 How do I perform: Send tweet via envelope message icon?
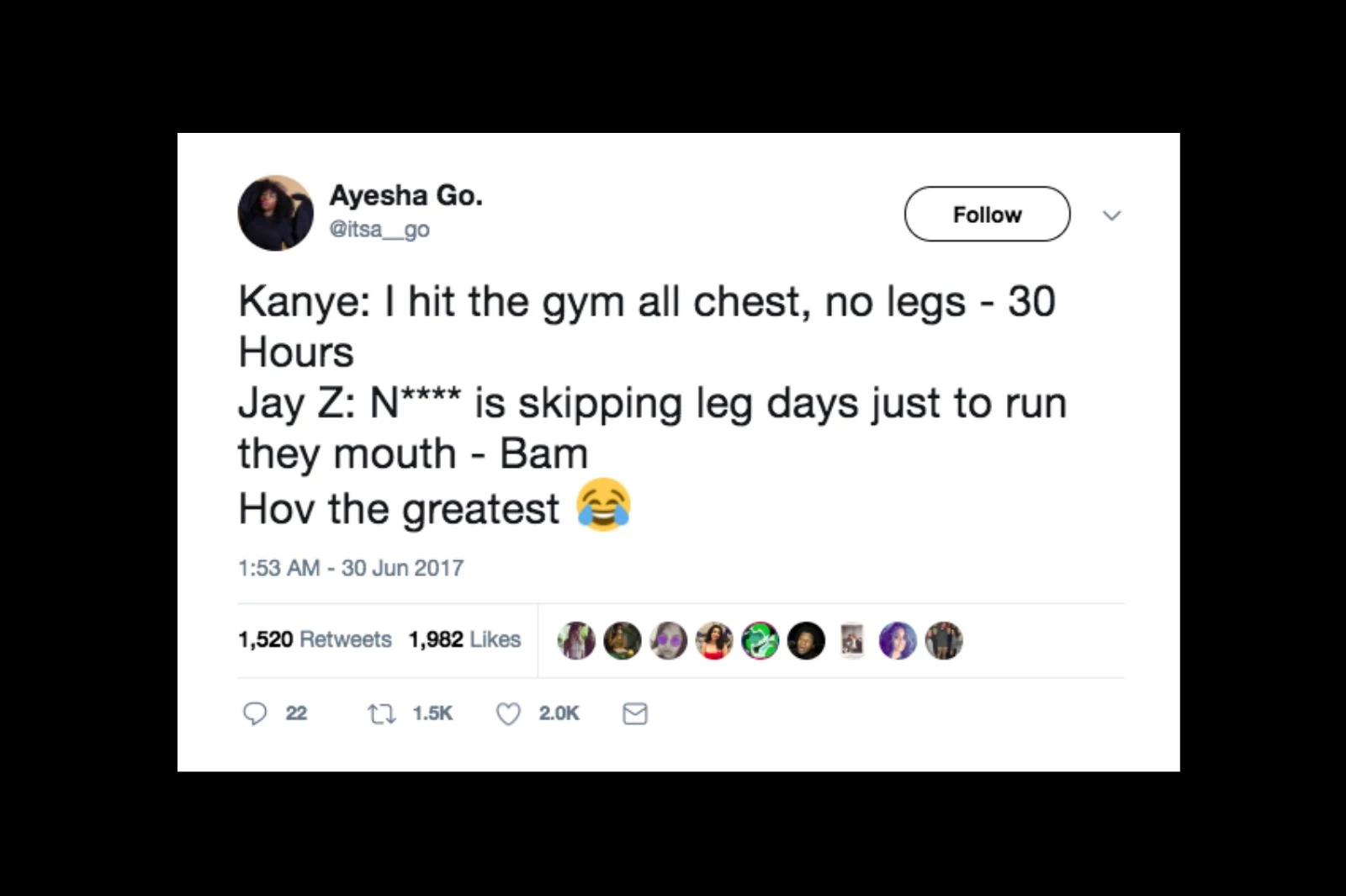tap(635, 714)
